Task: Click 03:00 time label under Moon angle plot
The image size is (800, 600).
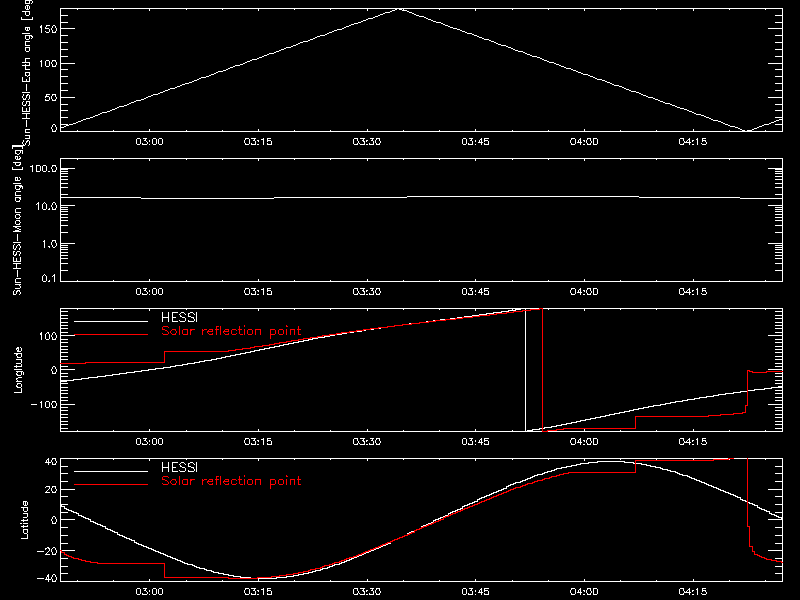Action: tap(149, 291)
